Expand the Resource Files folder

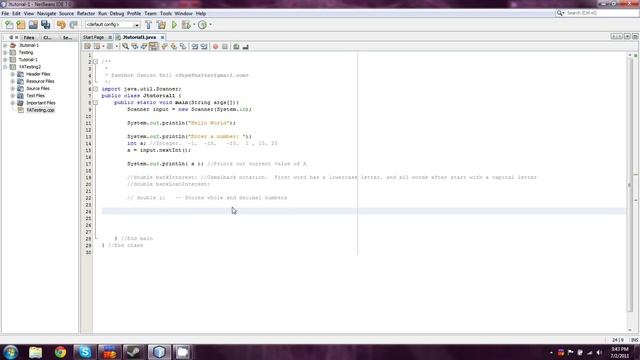click(x=13, y=81)
